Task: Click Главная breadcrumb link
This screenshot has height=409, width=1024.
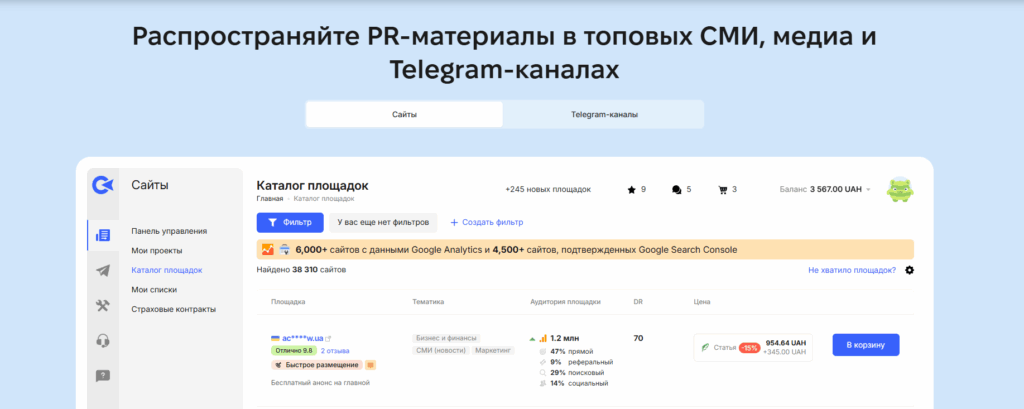Action: click(270, 198)
